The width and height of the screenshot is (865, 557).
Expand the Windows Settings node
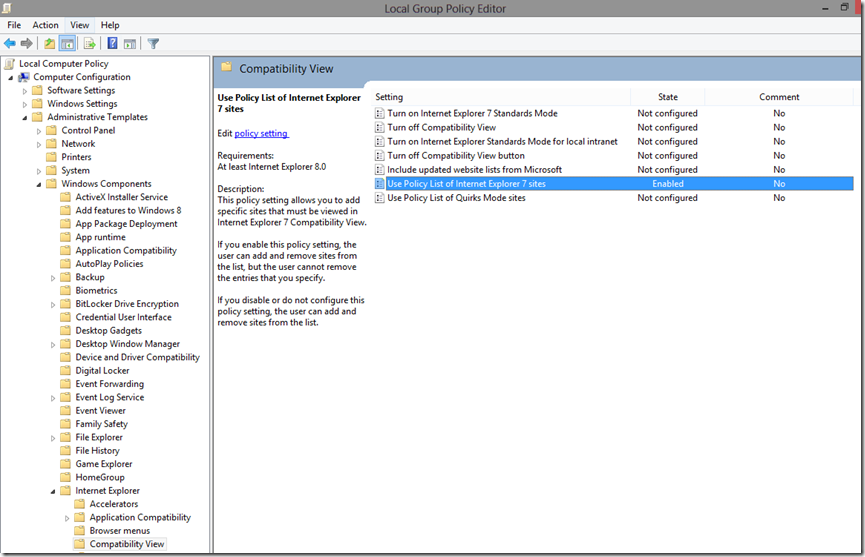[25, 104]
